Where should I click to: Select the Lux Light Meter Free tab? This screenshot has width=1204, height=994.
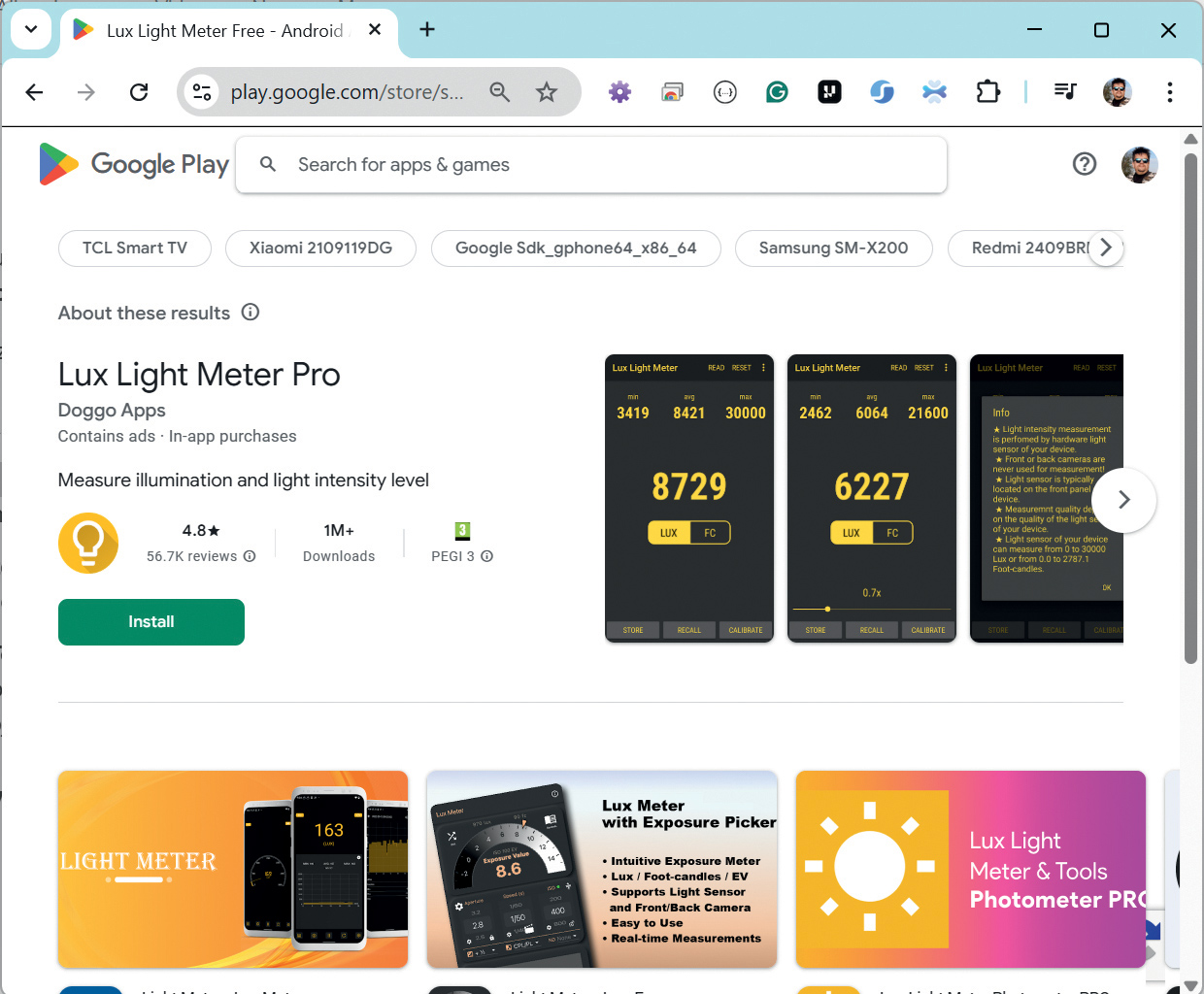coord(225,31)
